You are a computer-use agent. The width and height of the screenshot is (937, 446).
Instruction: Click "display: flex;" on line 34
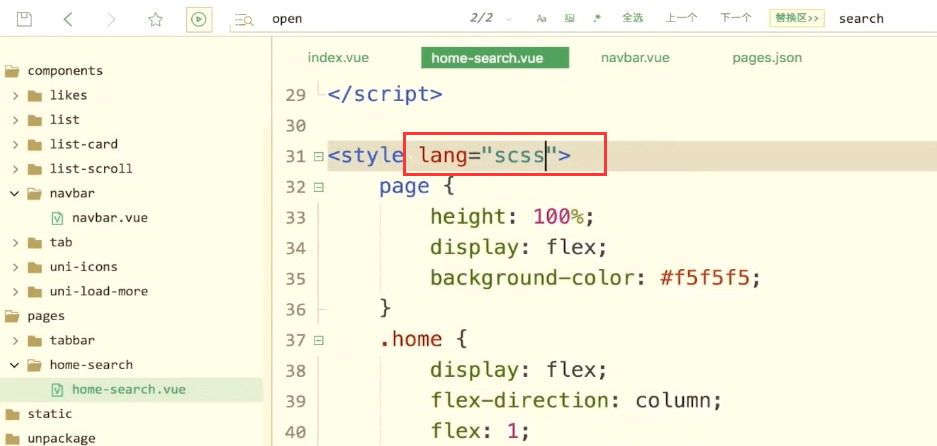click(519, 248)
